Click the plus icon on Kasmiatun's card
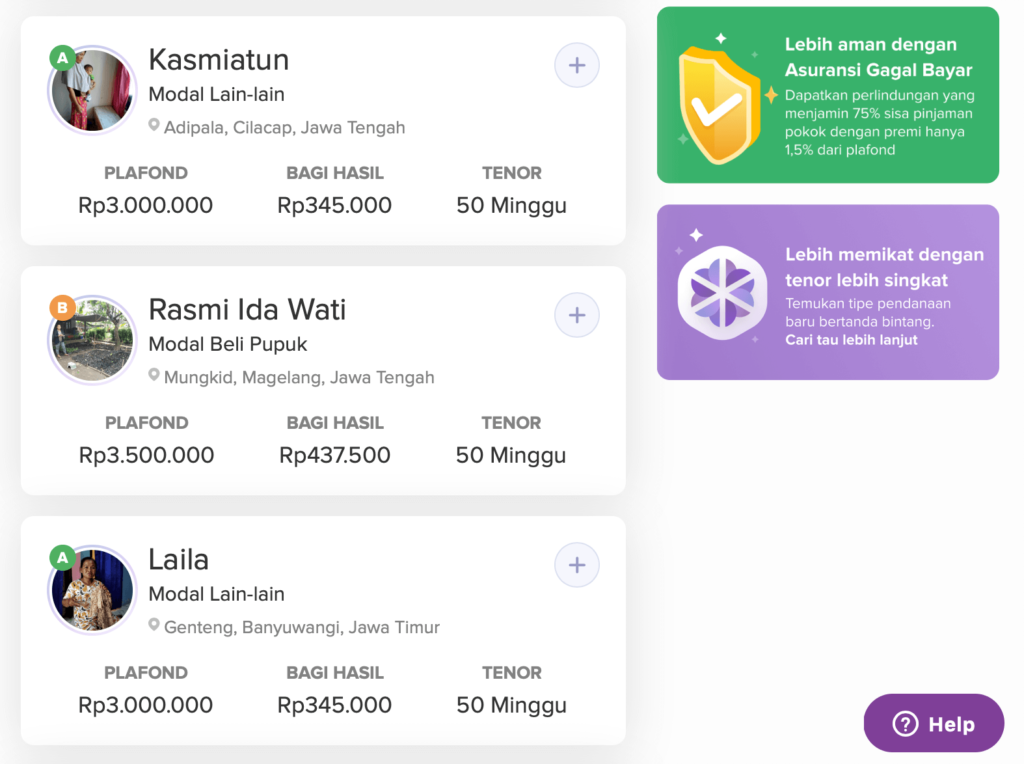Image resolution: width=1024 pixels, height=764 pixels. pos(576,64)
